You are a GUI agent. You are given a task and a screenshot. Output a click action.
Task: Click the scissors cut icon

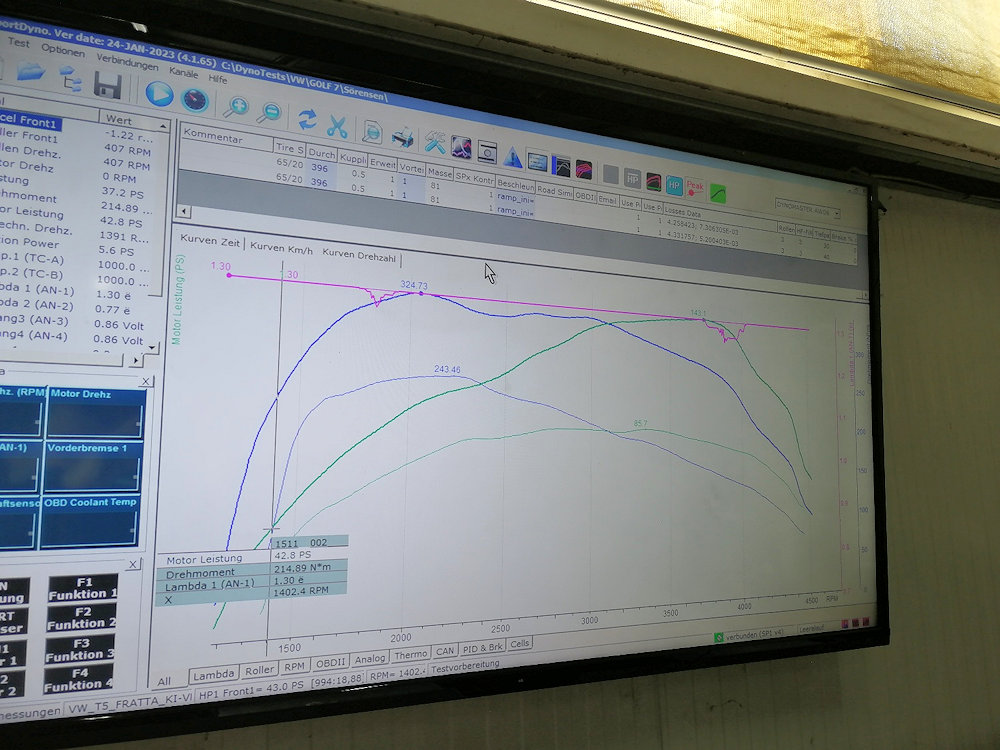pyautogui.click(x=337, y=126)
